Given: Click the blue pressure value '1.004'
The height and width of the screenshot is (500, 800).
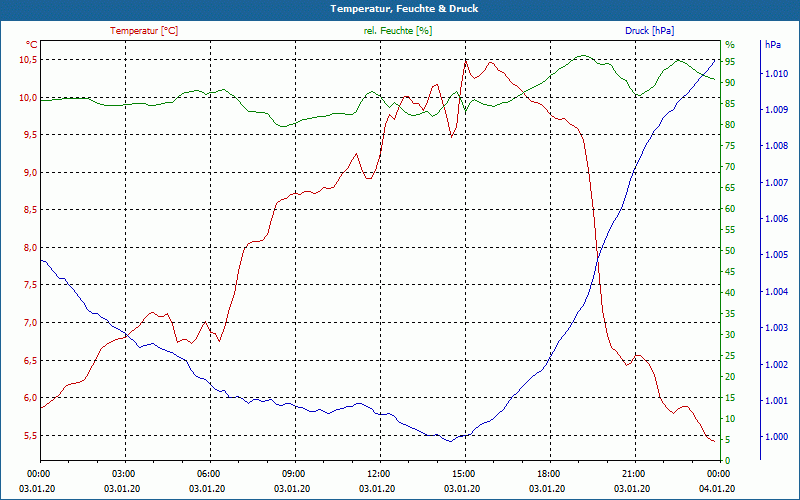Looking at the screenshot, I should click(776, 292).
